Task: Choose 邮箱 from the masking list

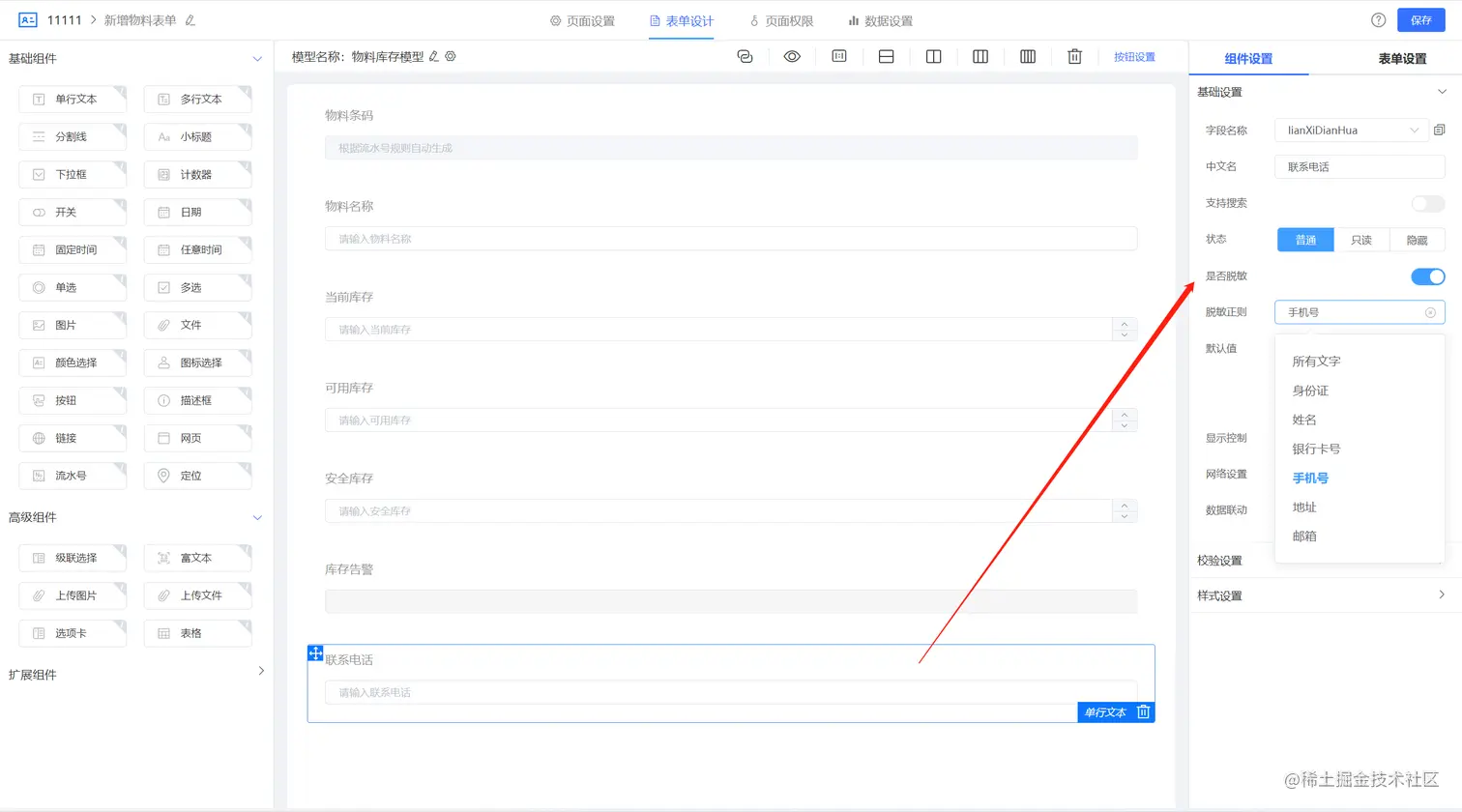Action: 1304,536
